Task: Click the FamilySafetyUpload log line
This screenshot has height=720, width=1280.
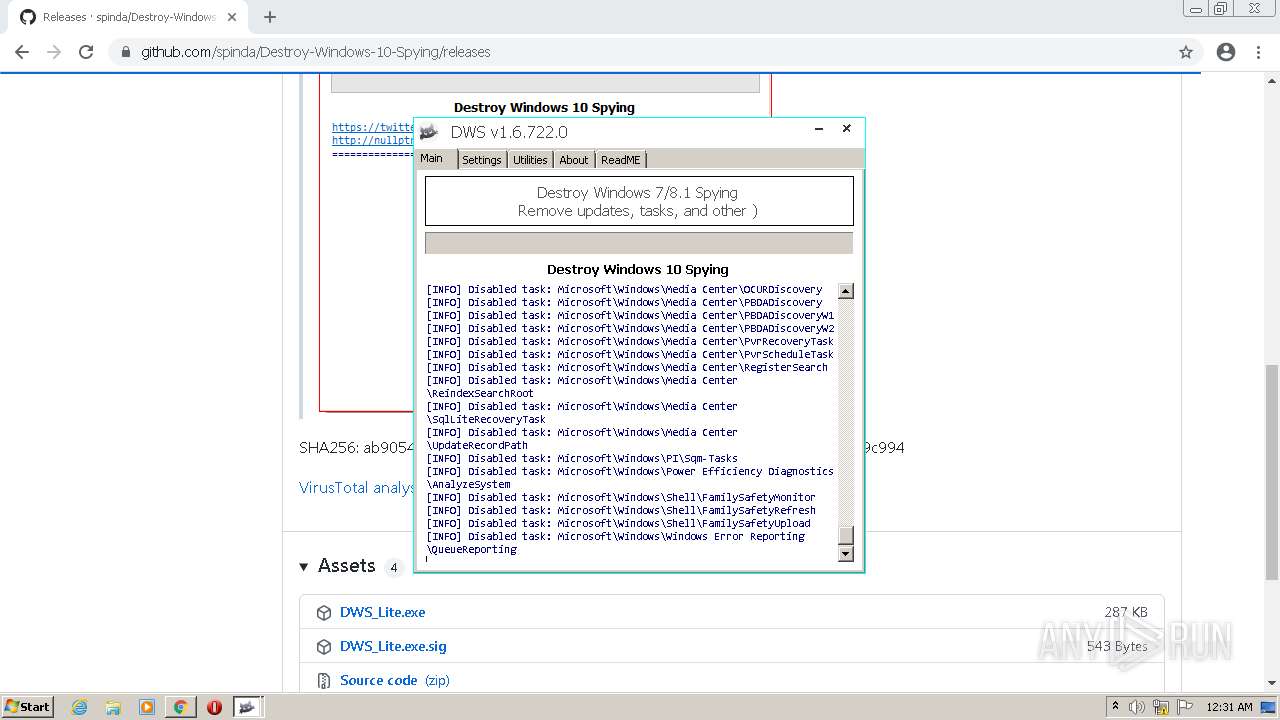Action: 619,523
